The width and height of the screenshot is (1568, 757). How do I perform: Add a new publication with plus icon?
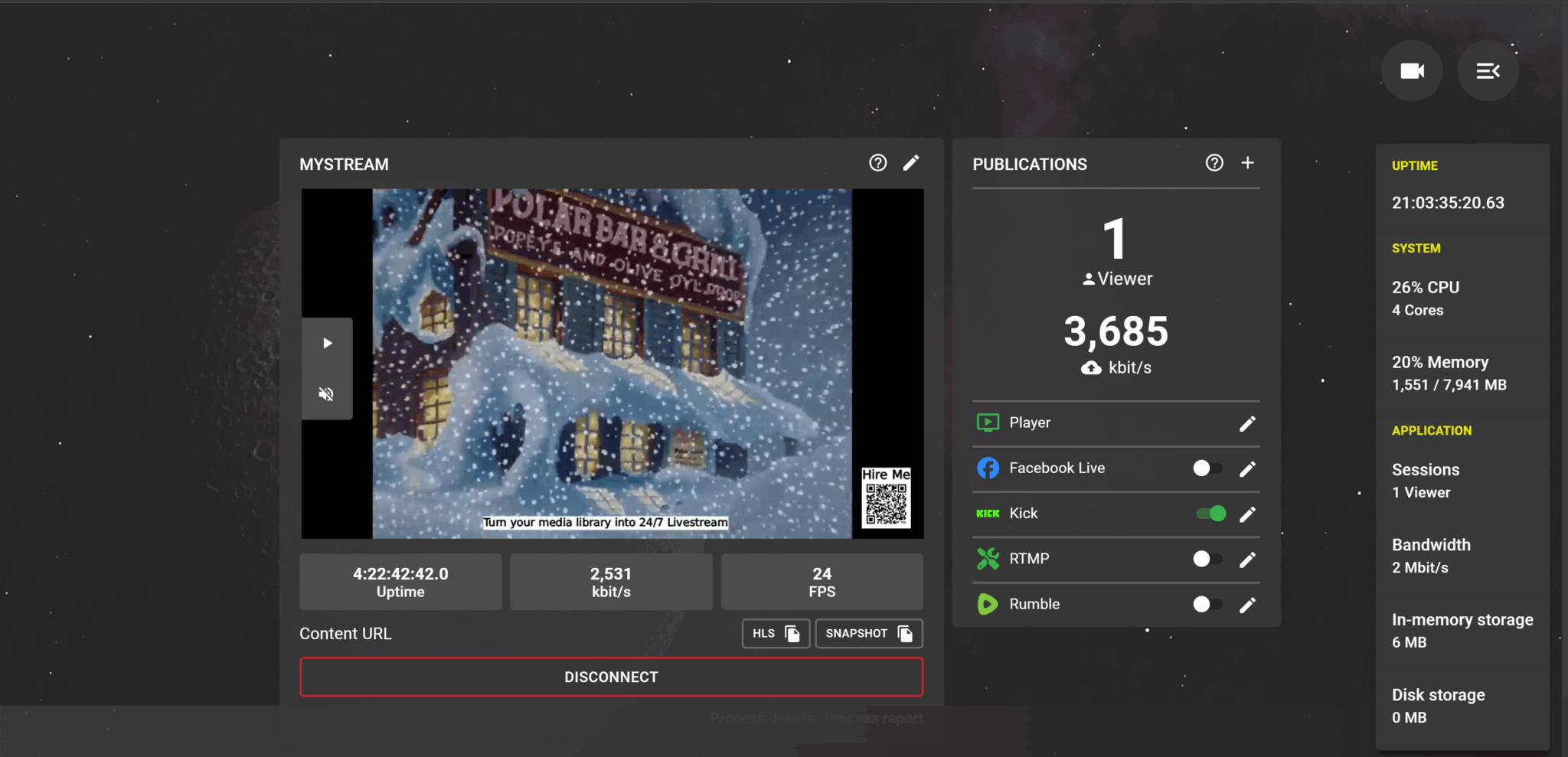coord(1247,163)
